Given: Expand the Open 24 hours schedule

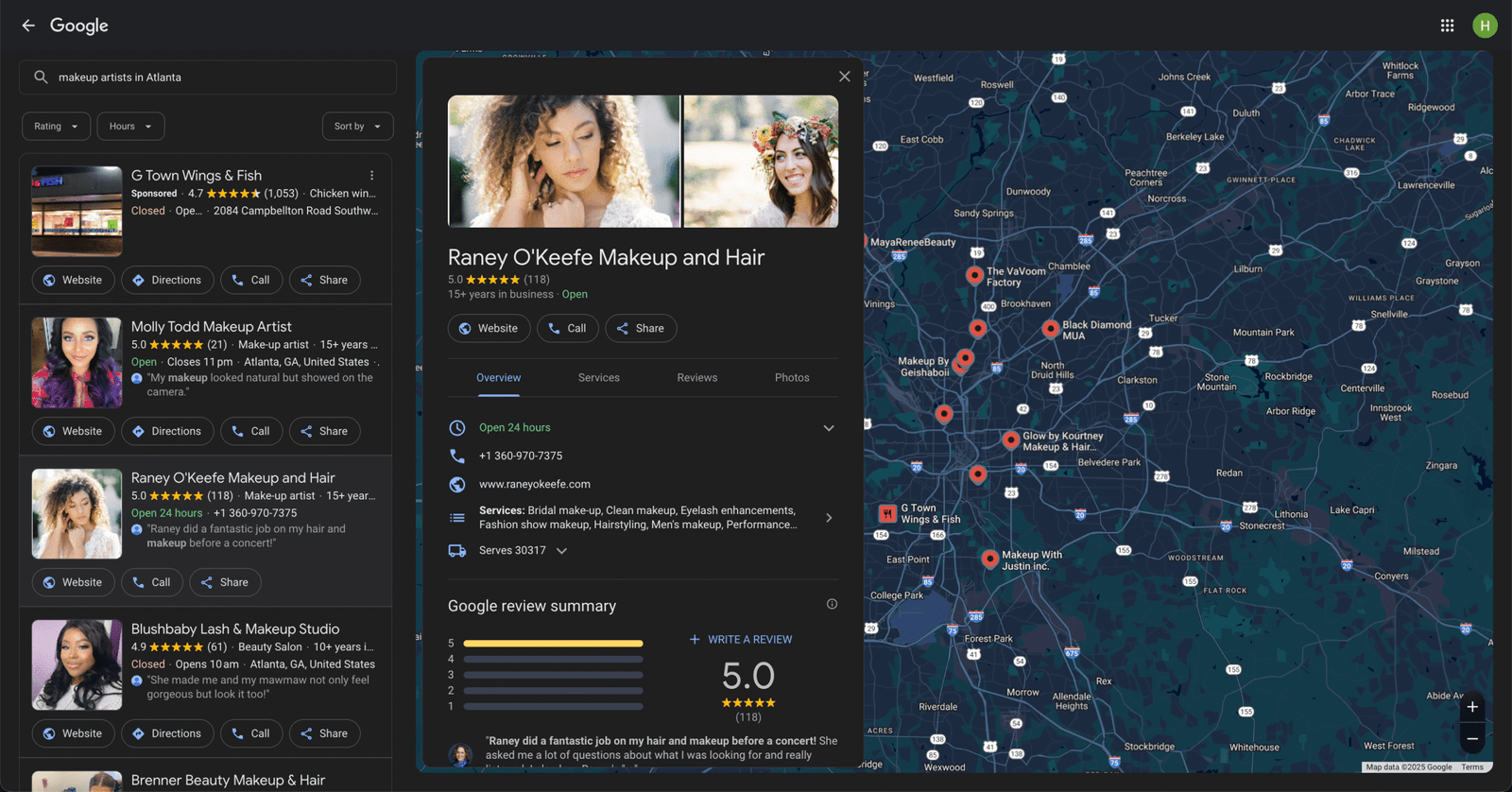Looking at the screenshot, I should click(829, 428).
